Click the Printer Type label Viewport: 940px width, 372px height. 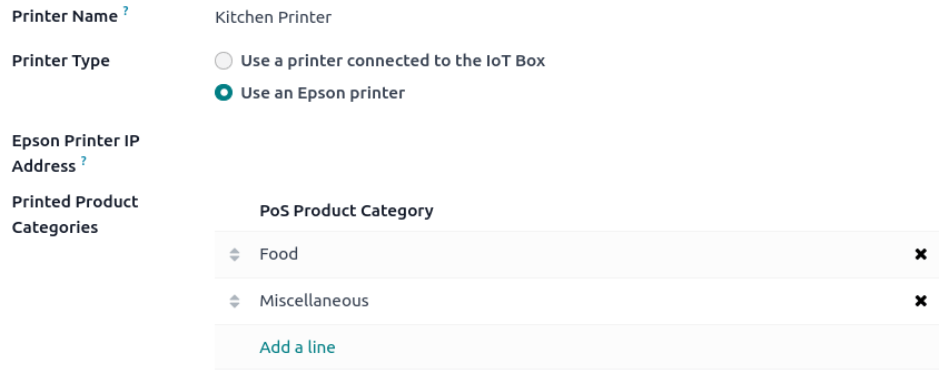click(61, 61)
